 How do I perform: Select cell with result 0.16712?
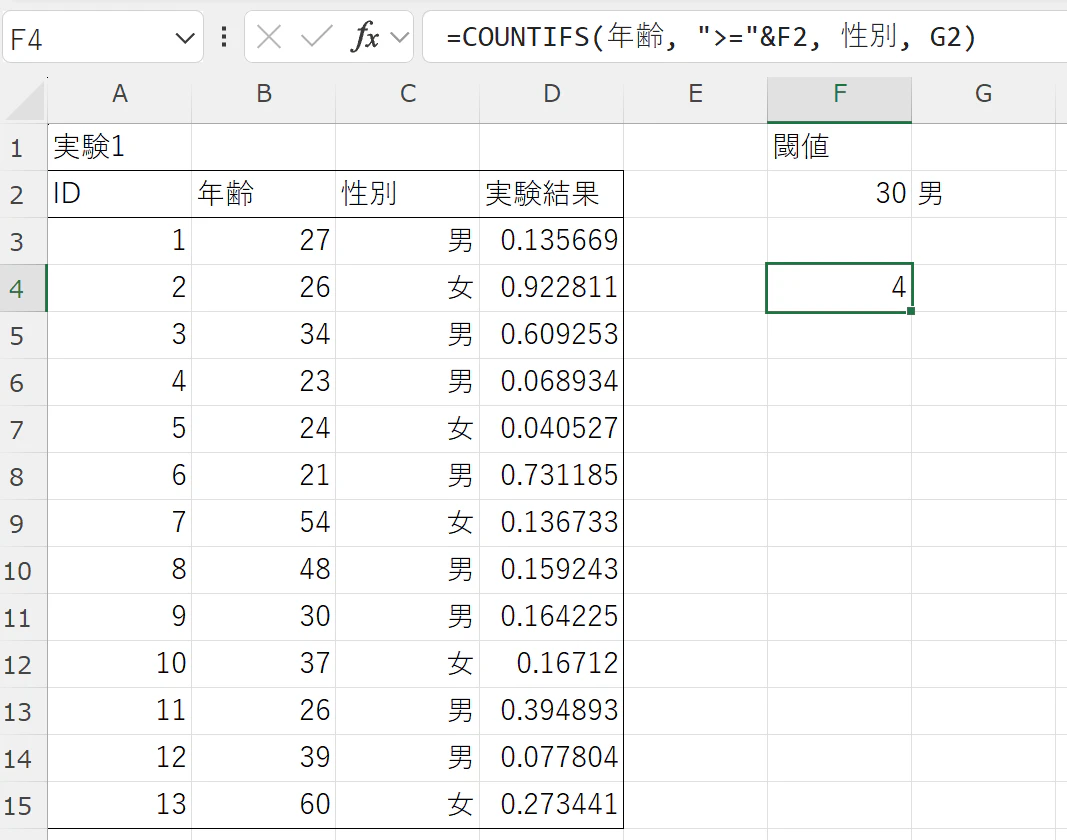pyautogui.click(x=552, y=664)
